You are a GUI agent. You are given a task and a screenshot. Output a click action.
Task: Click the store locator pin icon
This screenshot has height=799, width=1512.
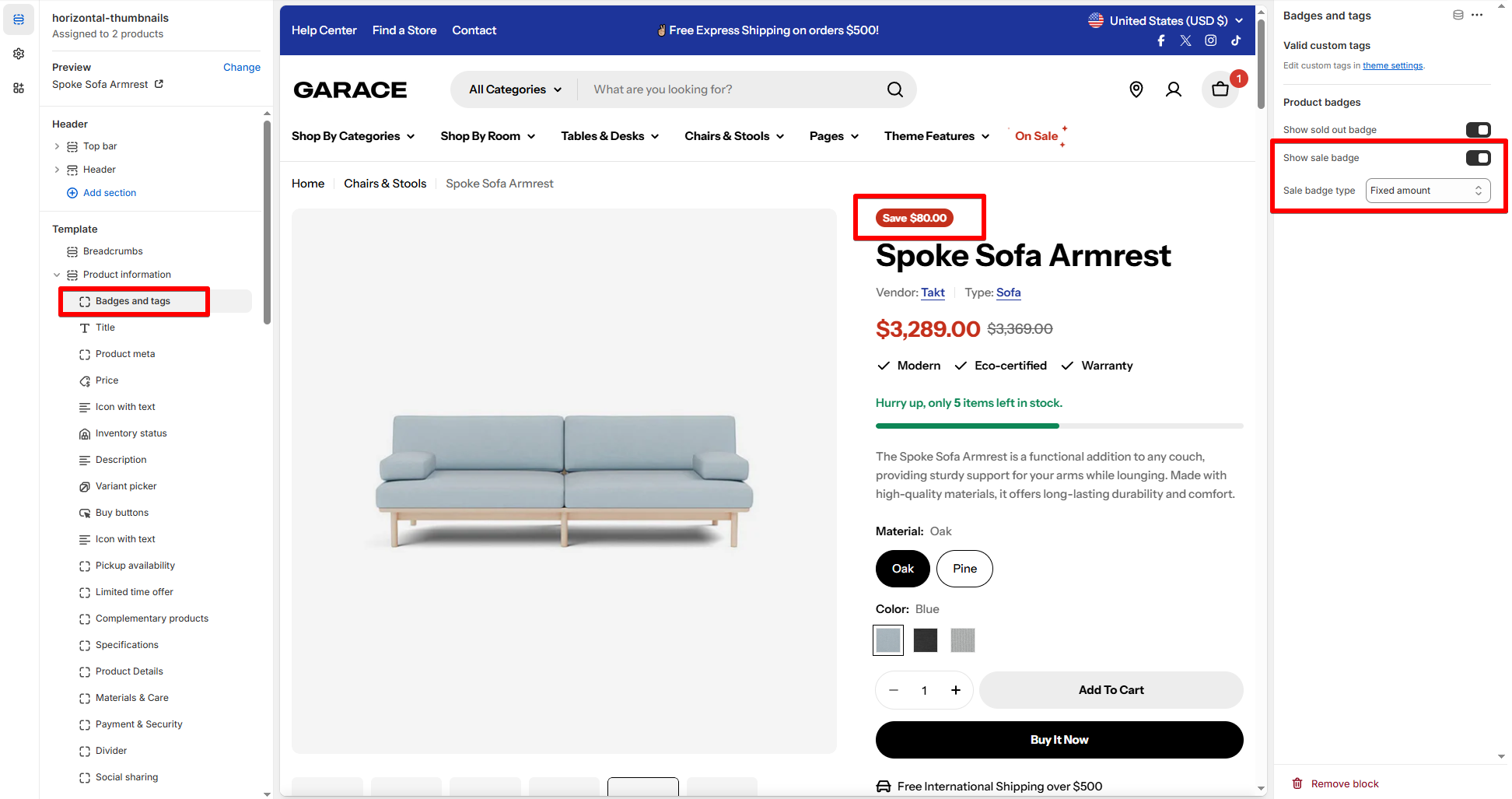[1136, 89]
